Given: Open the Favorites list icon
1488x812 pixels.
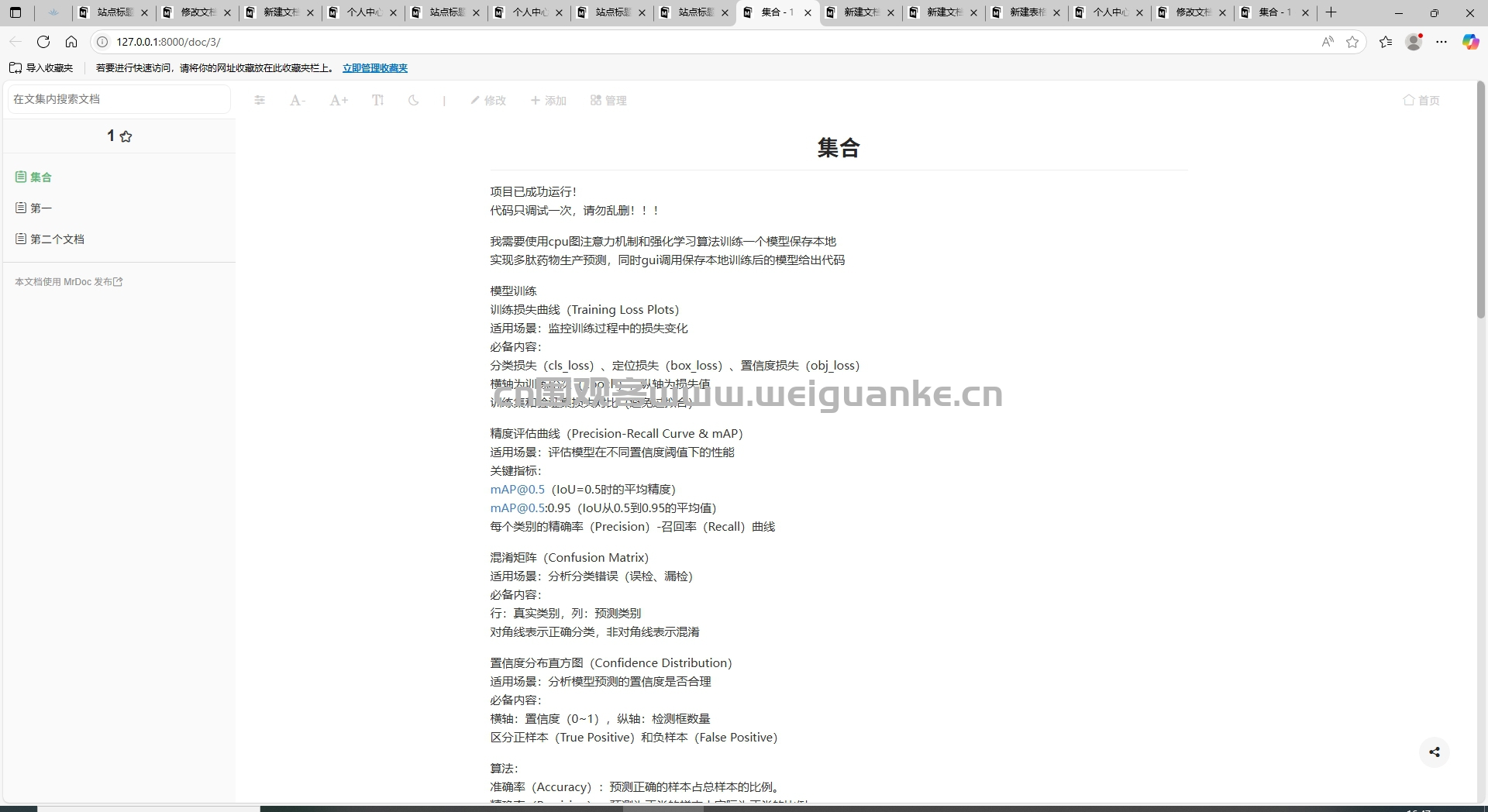Looking at the screenshot, I should coord(1386,42).
